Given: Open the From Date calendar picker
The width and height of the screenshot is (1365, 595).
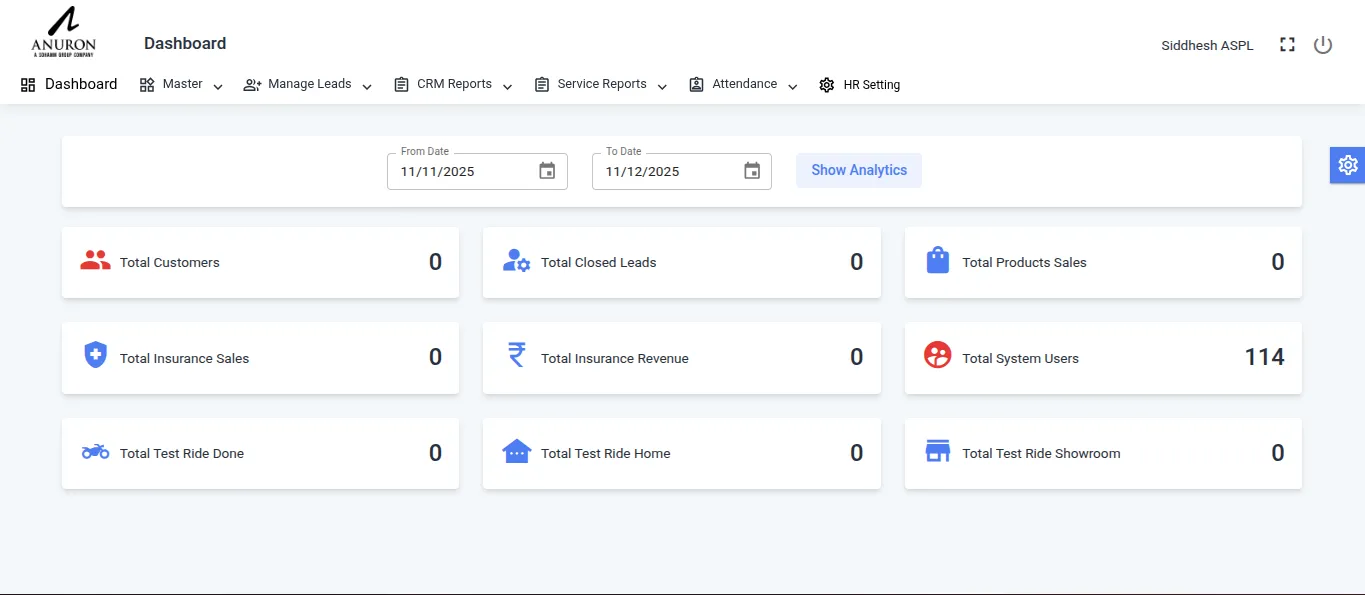Looking at the screenshot, I should (x=547, y=171).
